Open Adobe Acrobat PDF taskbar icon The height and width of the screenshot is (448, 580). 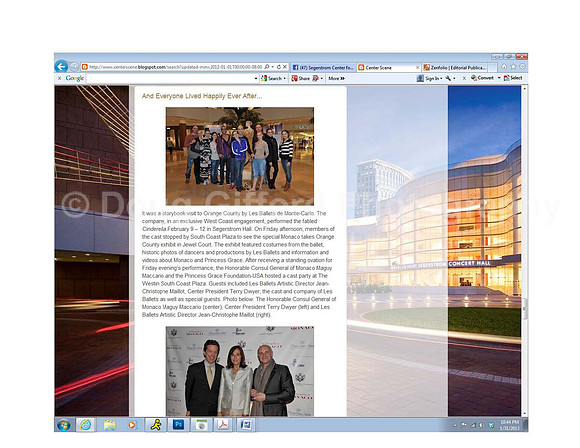tap(223, 425)
